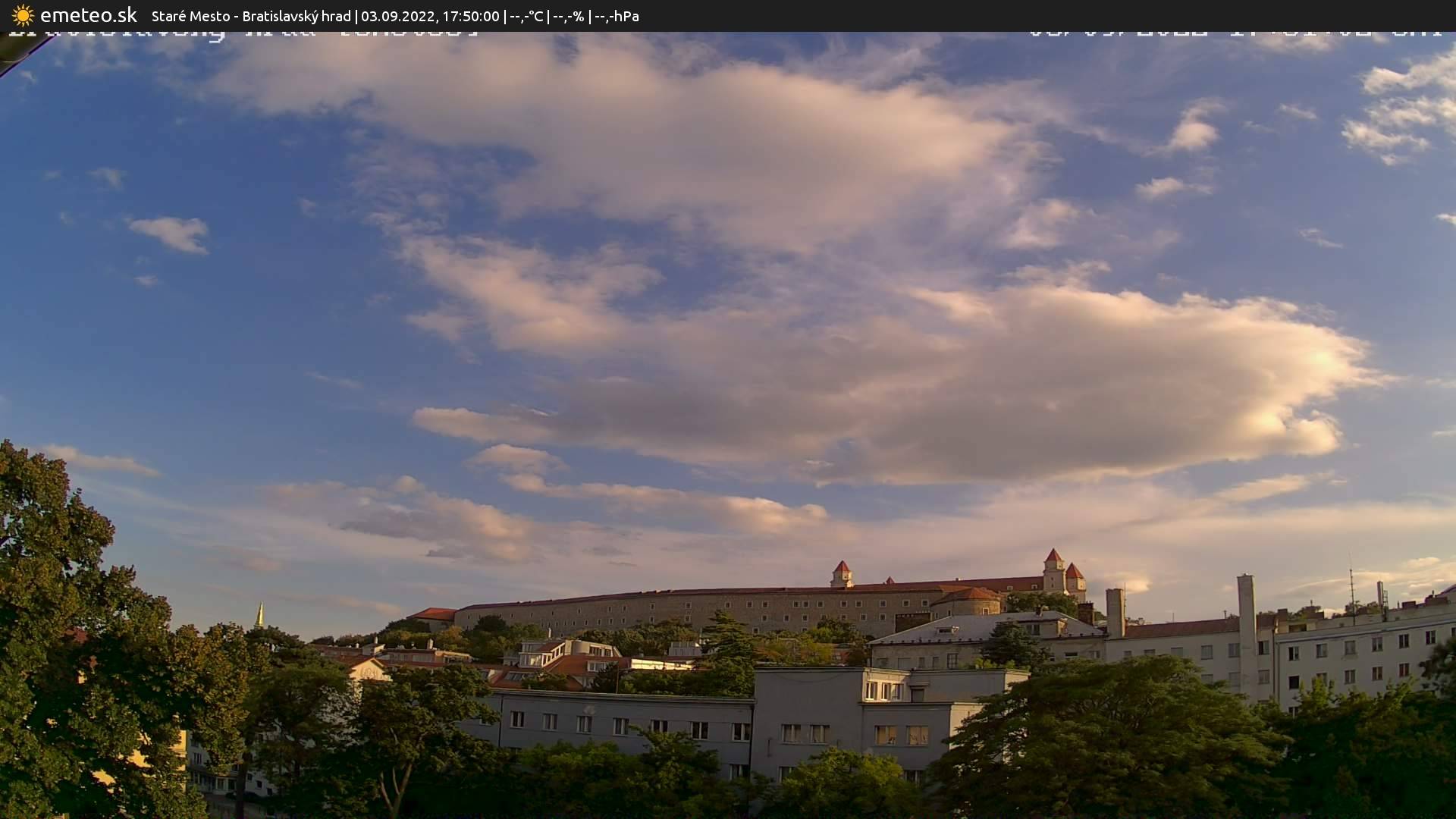Image resolution: width=1456 pixels, height=819 pixels.
Task: Click the temperature °C readout
Action: (x=526, y=16)
